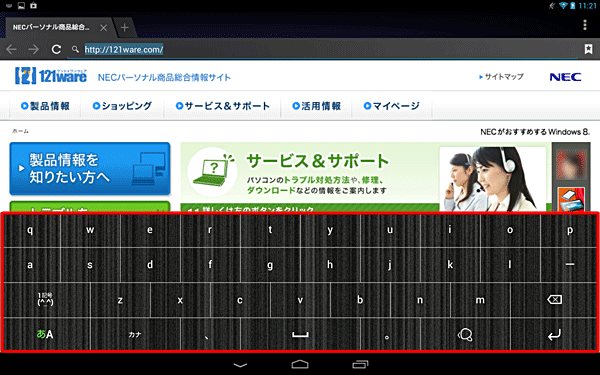
Task: Close the NEC tab with X
Action: point(103,28)
